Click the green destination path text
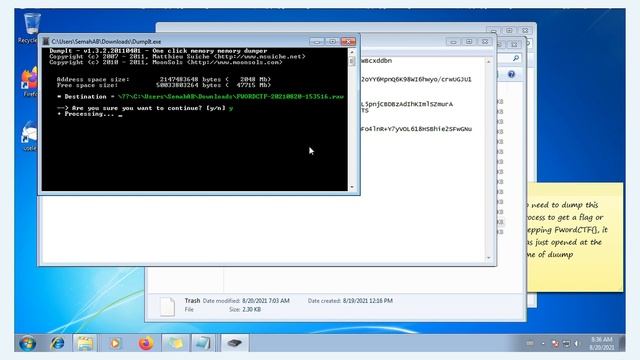This screenshot has height=360, width=640. point(231,97)
